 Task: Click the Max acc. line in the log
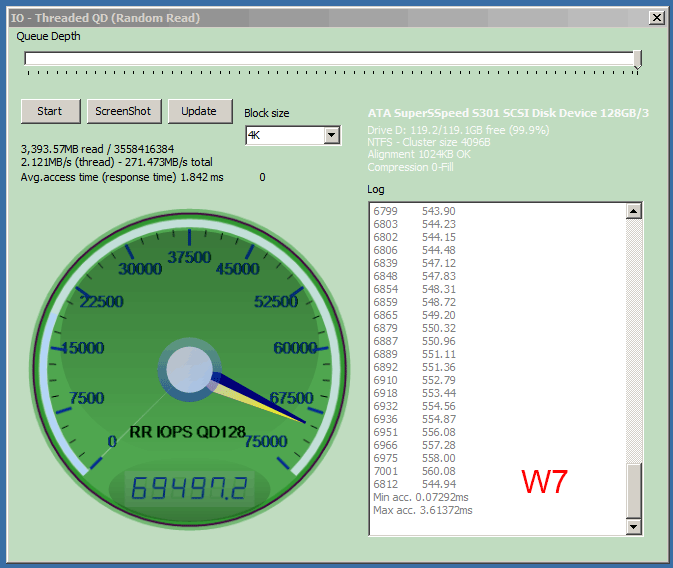click(x=422, y=510)
